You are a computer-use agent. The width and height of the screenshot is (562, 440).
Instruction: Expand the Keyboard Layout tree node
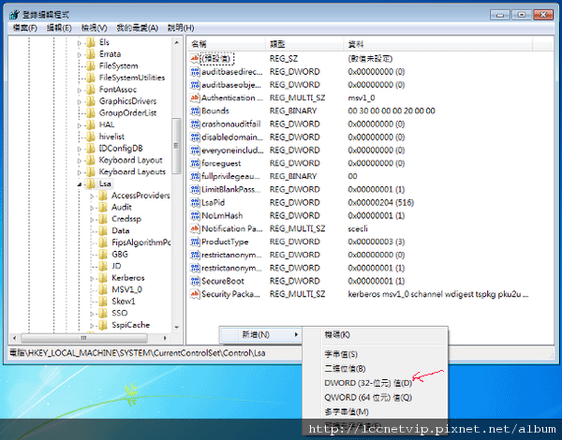tap(80, 161)
